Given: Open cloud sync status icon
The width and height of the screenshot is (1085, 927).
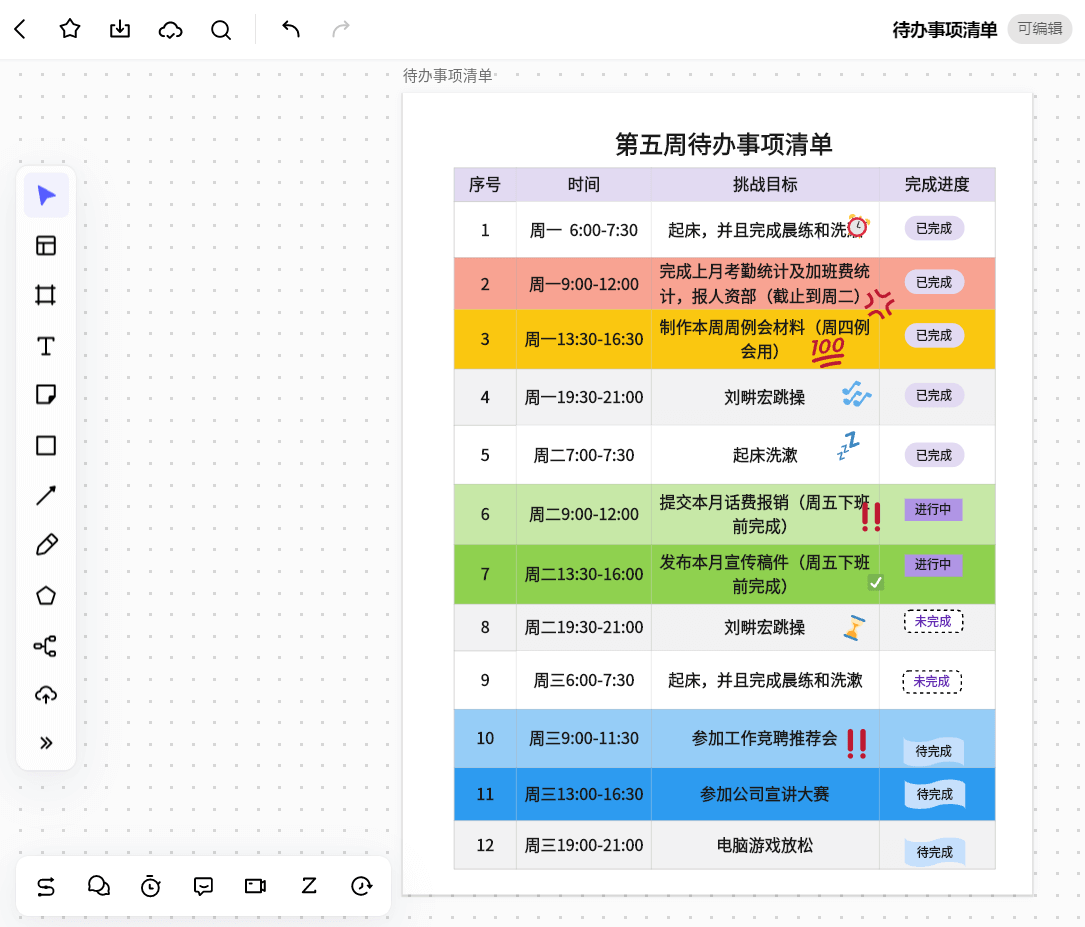Looking at the screenshot, I should tap(170, 30).
